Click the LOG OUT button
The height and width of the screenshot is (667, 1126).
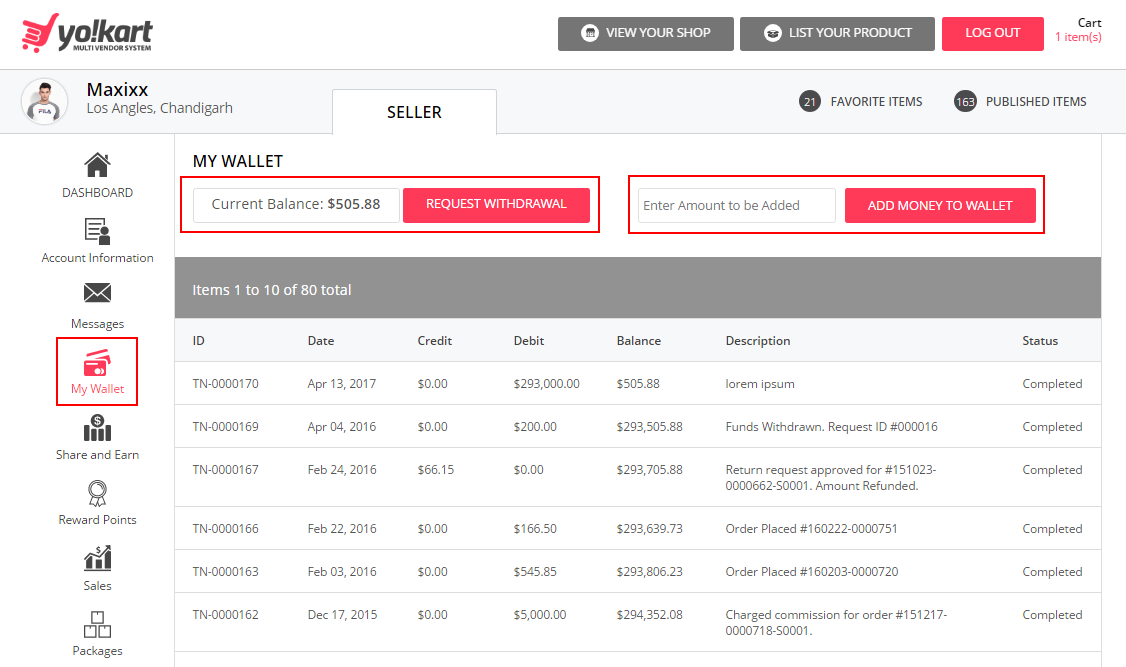(x=992, y=34)
